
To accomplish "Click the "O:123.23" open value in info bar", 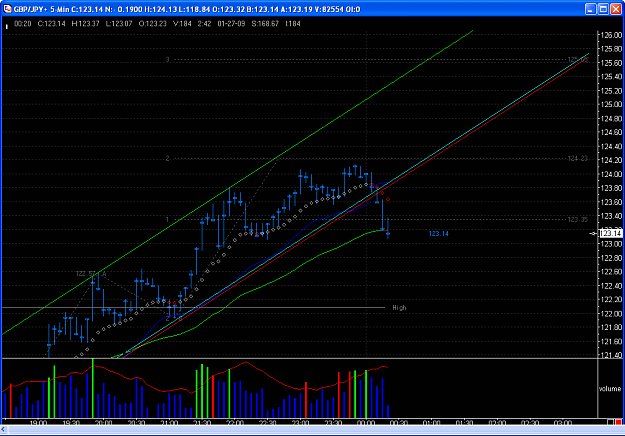I will [x=153, y=24].
